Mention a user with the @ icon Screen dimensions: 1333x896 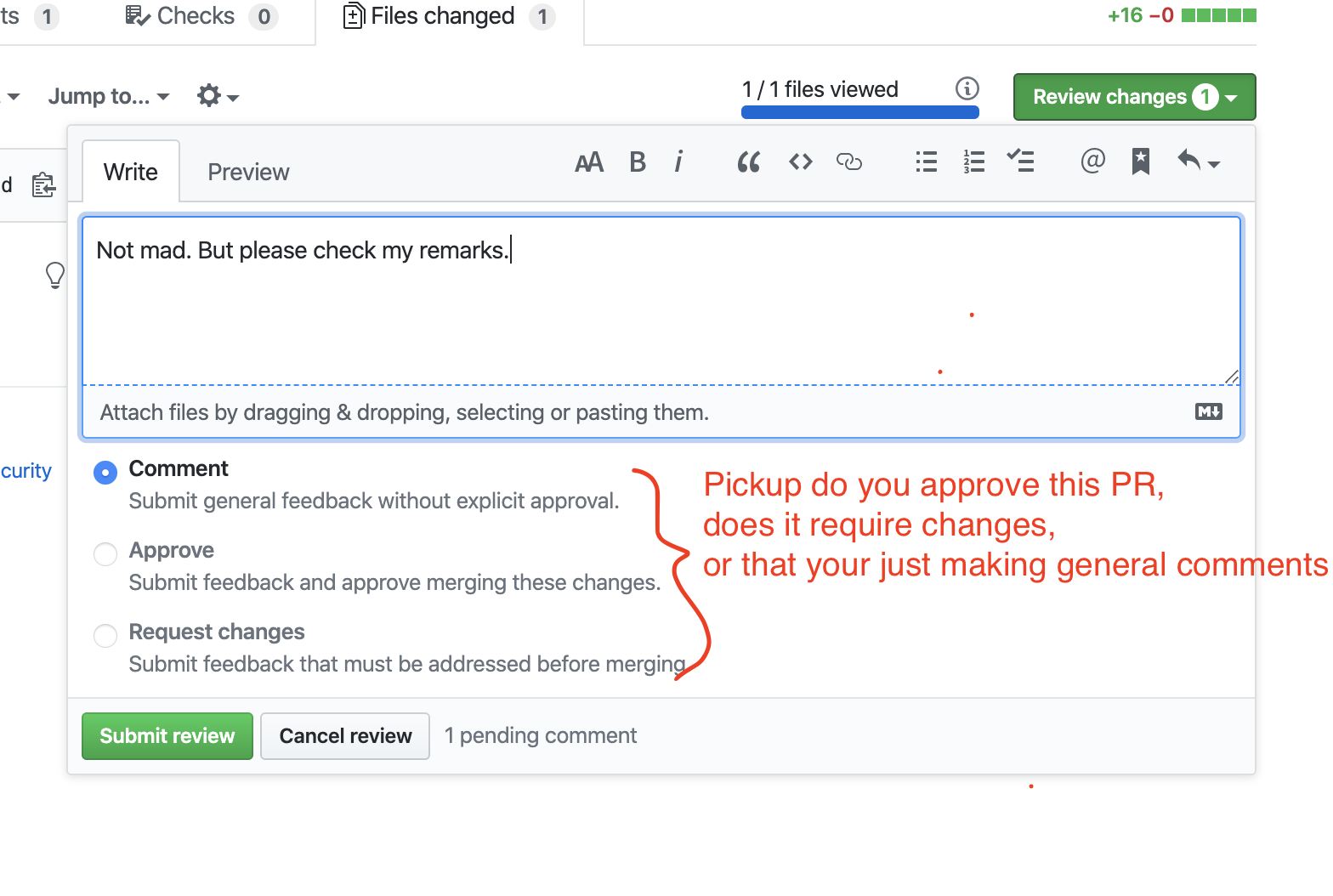click(1092, 160)
